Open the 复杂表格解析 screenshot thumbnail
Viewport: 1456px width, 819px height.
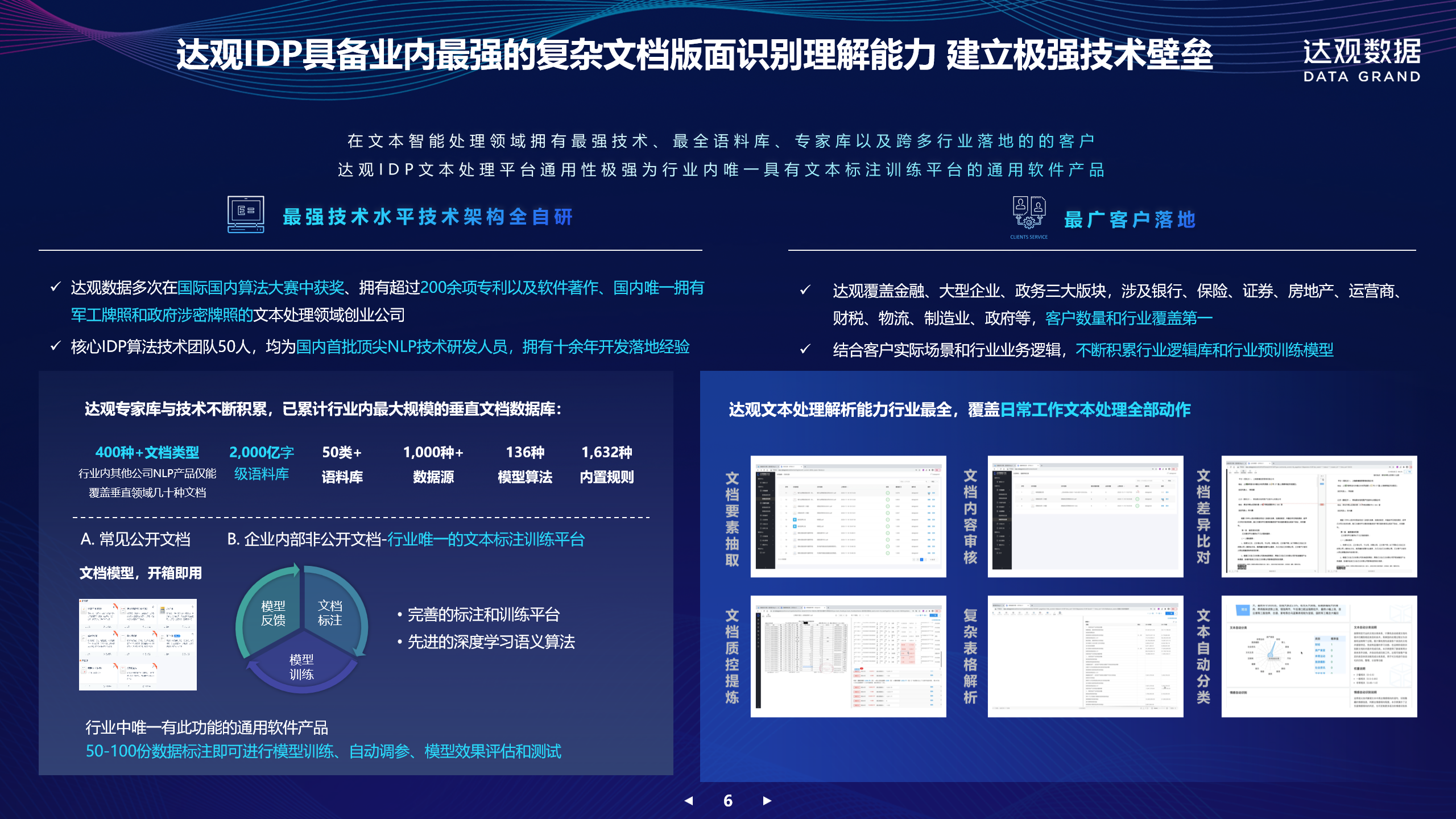(x=1085, y=656)
